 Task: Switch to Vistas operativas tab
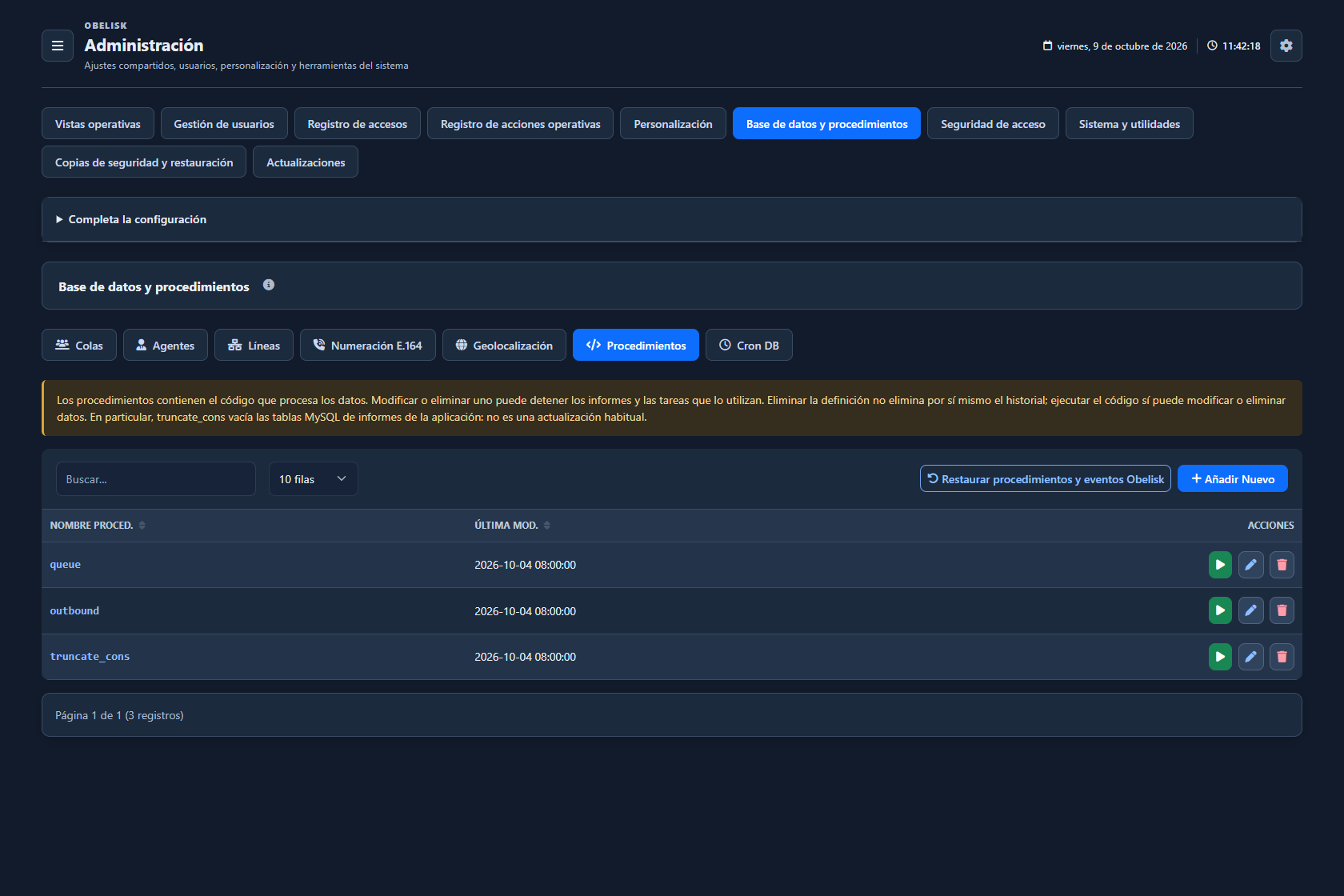coord(98,124)
